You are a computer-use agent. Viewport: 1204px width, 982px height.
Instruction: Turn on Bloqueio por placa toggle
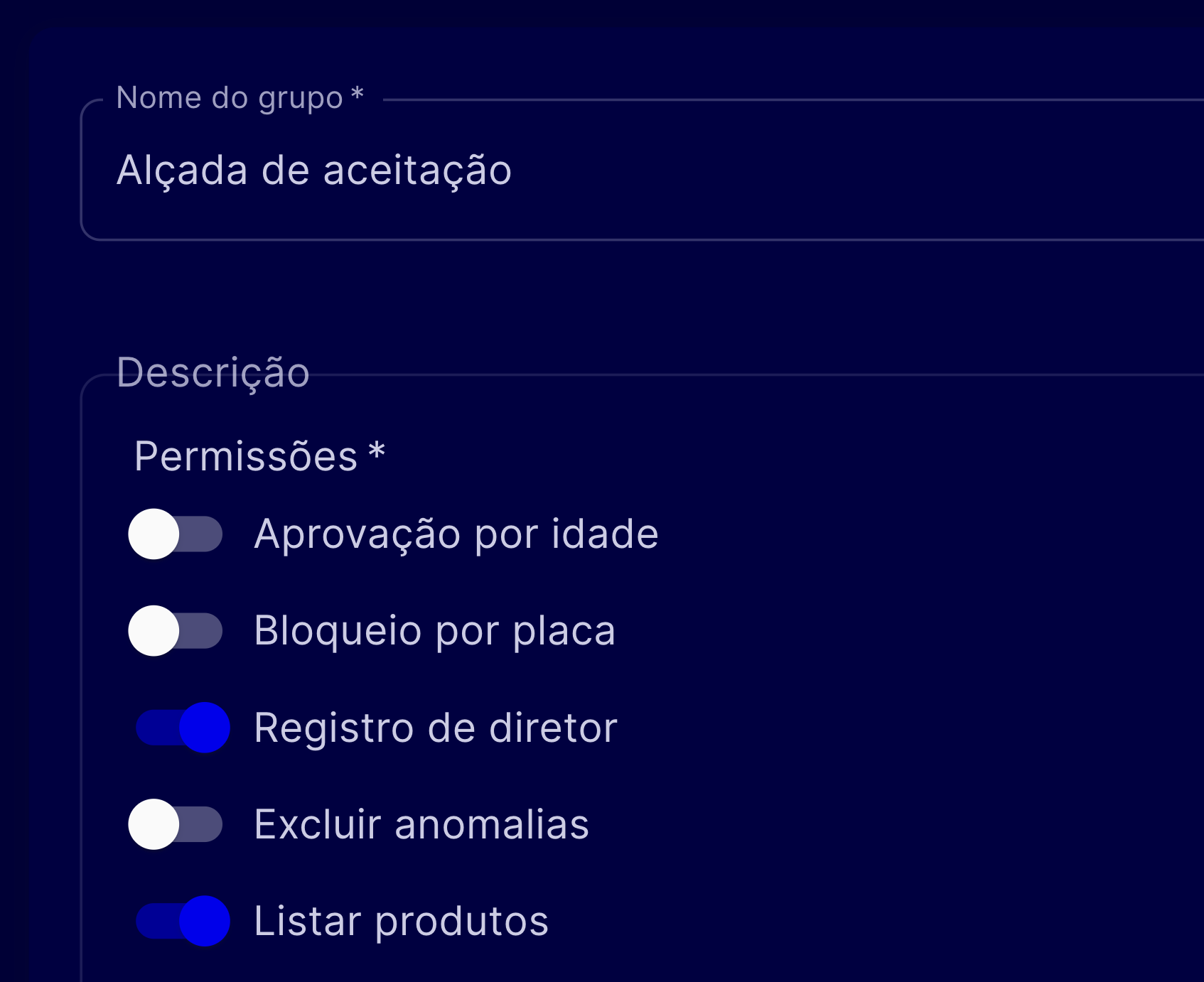[x=176, y=630]
